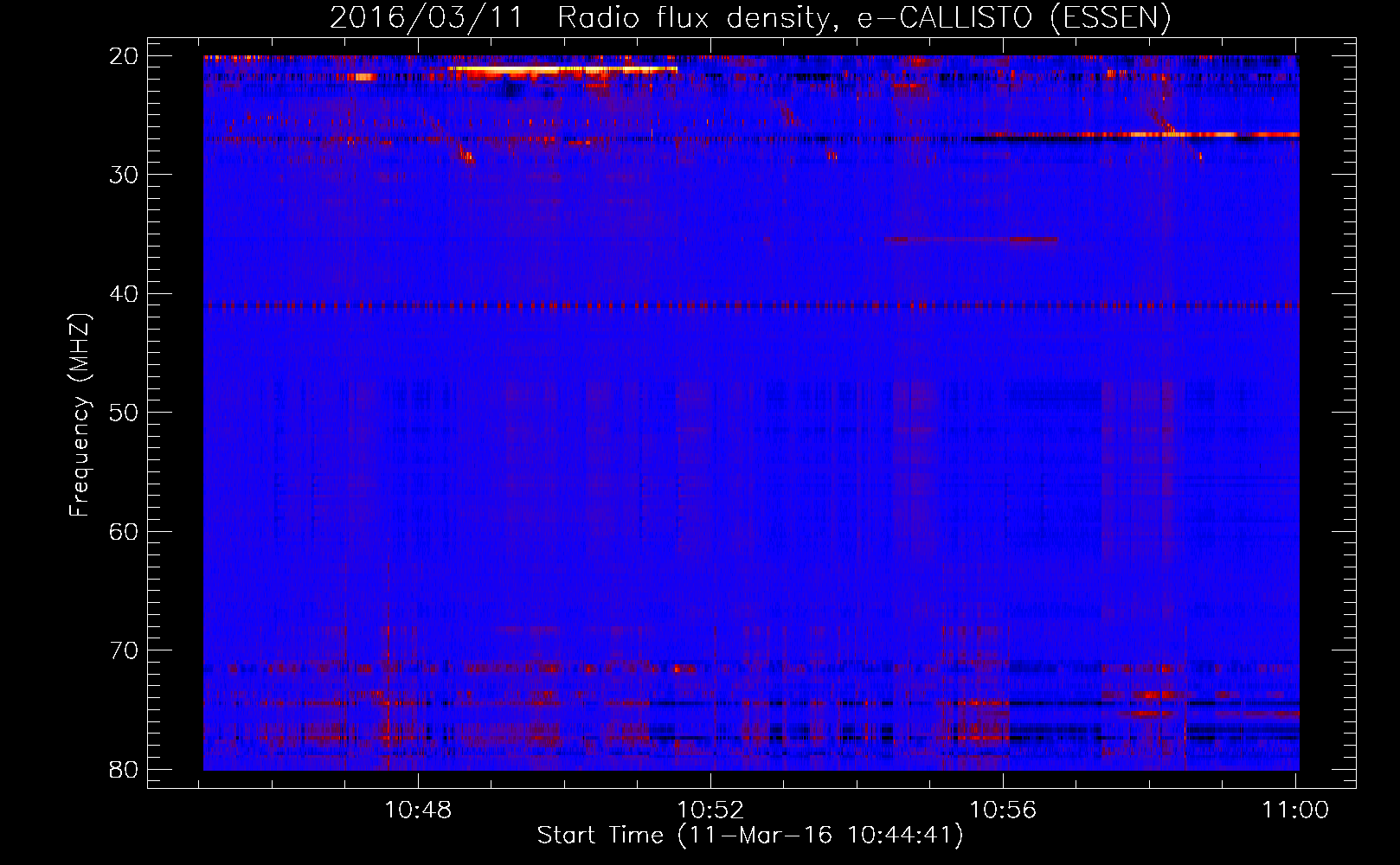Click the '60' frequency tick label
The image size is (1400, 865).
pos(125,531)
